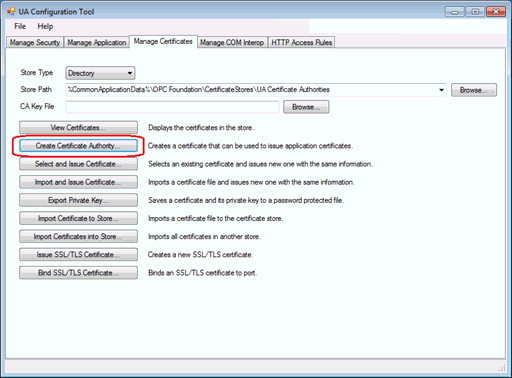Minimize the UA Configuration Tool window
Image resolution: width=512 pixels, height=378 pixels.
pyautogui.click(x=454, y=12)
